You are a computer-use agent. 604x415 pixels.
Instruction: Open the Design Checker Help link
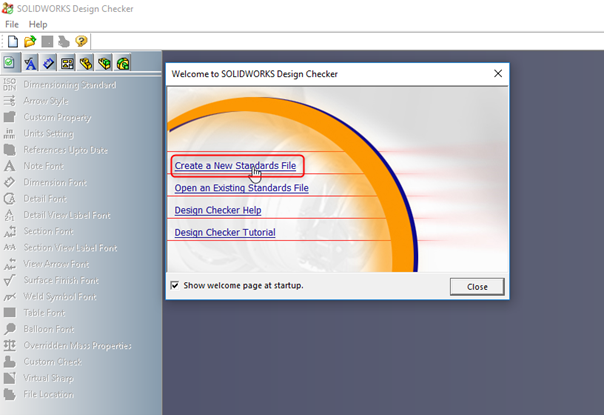tap(218, 210)
